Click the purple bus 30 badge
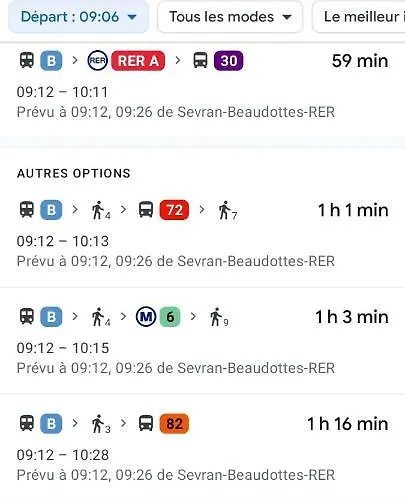 click(229, 61)
